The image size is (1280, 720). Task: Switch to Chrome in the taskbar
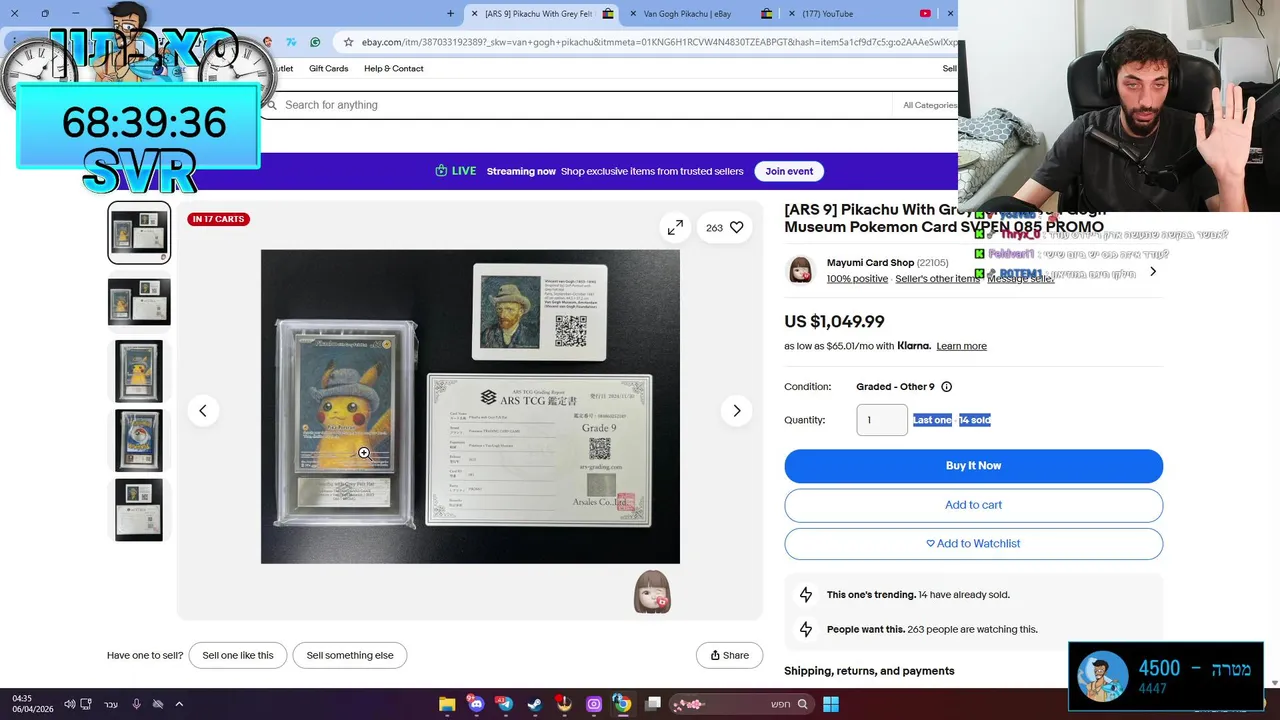coord(622,704)
